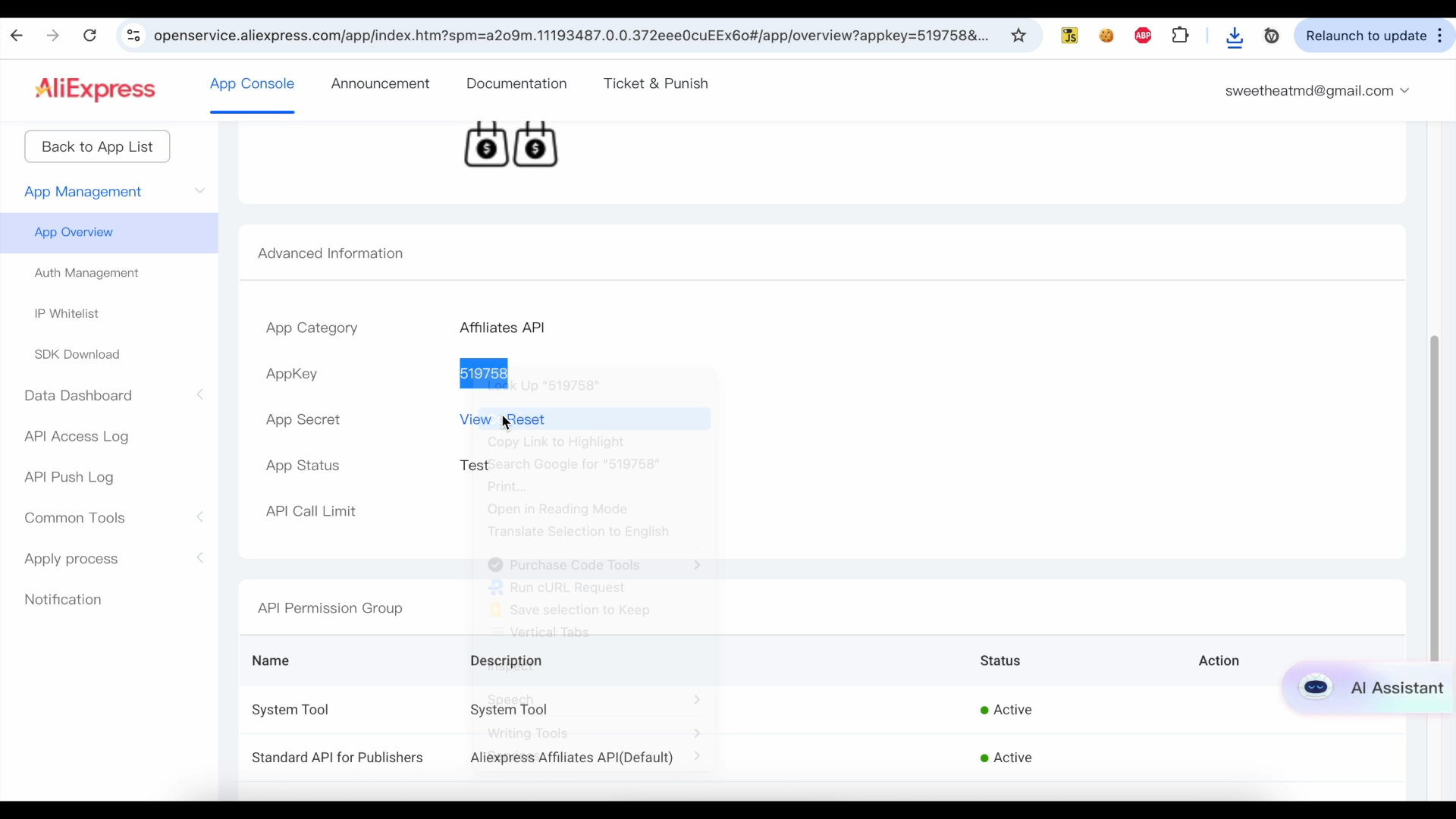Click the Status column header
This screenshot has width=1456, height=819.
[x=1000, y=661]
